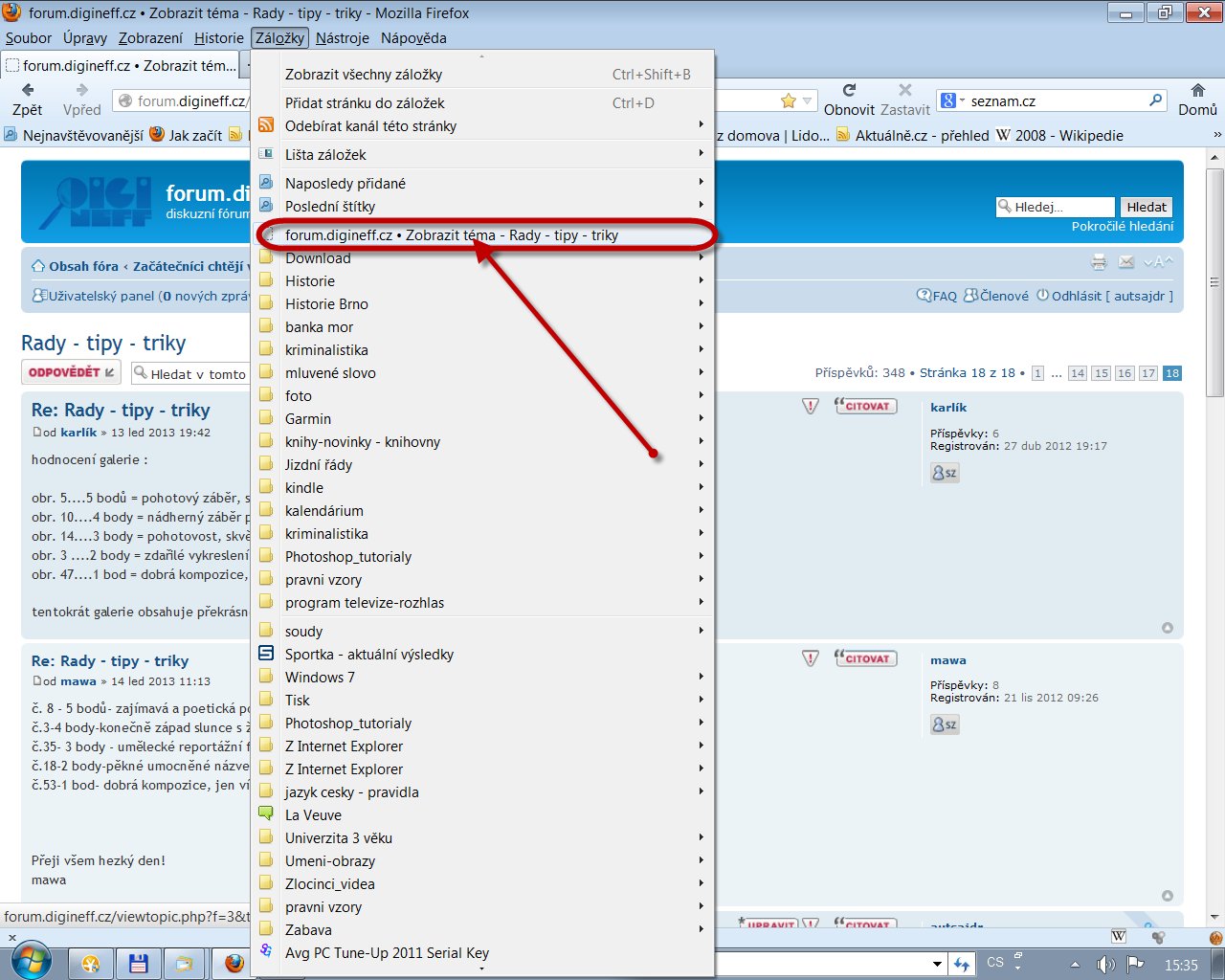Click the Obnovit reload icon

coord(849,90)
